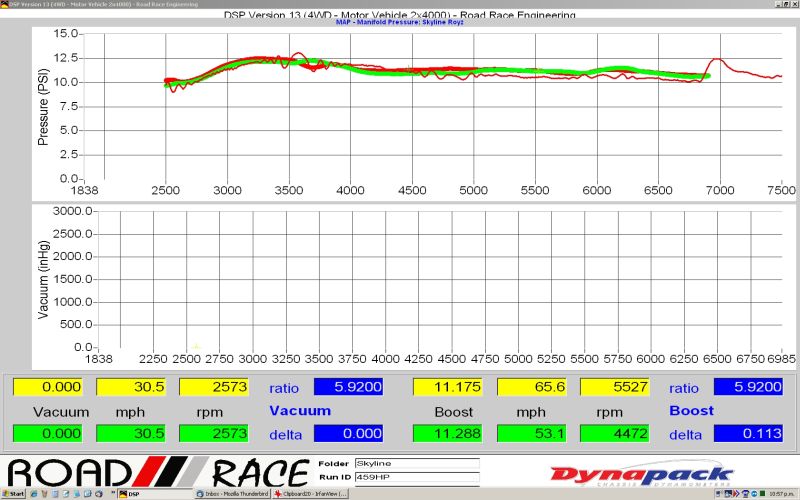Click the Boost ratio field 5.9200
Viewport: 800px width, 500px height.
point(748,387)
